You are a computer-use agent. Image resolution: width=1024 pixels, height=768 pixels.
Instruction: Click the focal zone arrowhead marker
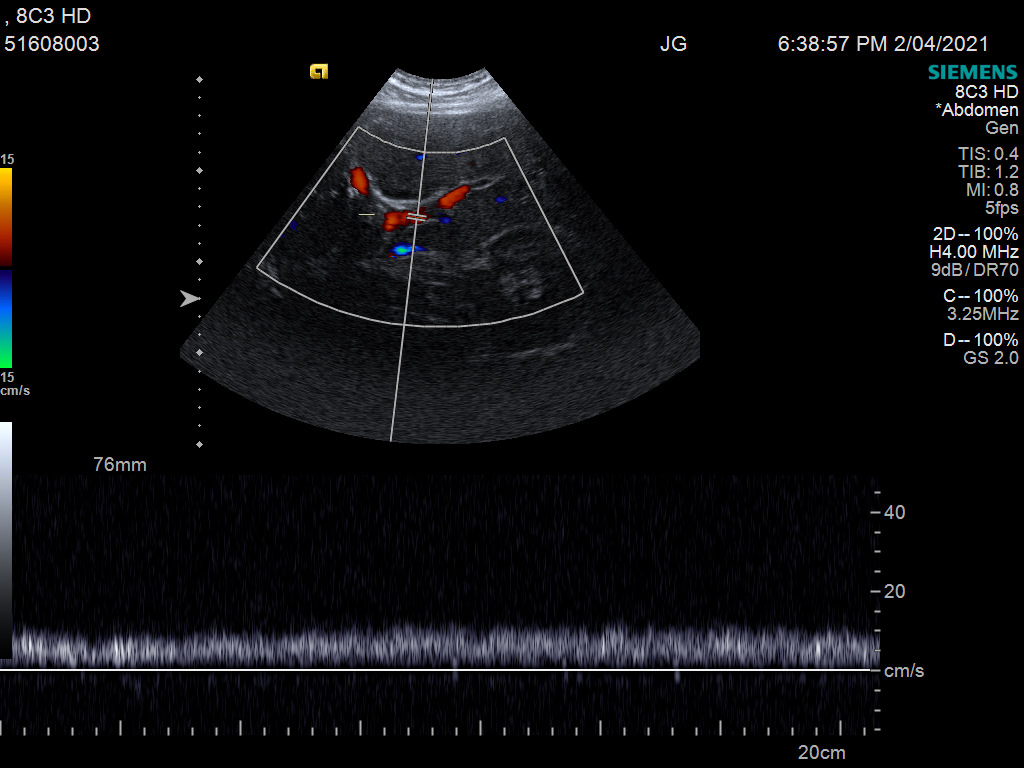(x=190, y=298)
